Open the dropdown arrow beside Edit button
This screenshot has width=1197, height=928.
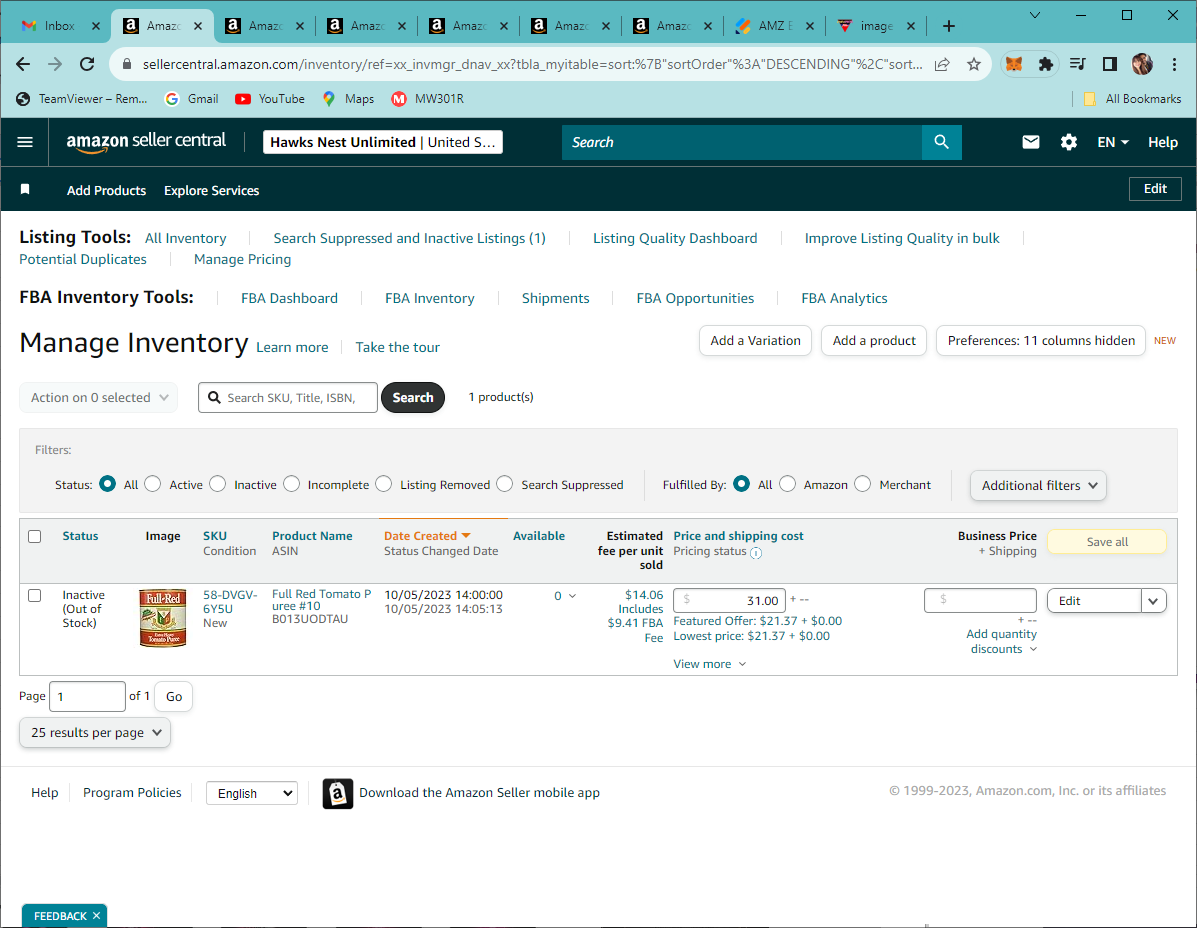(1153, 601)
